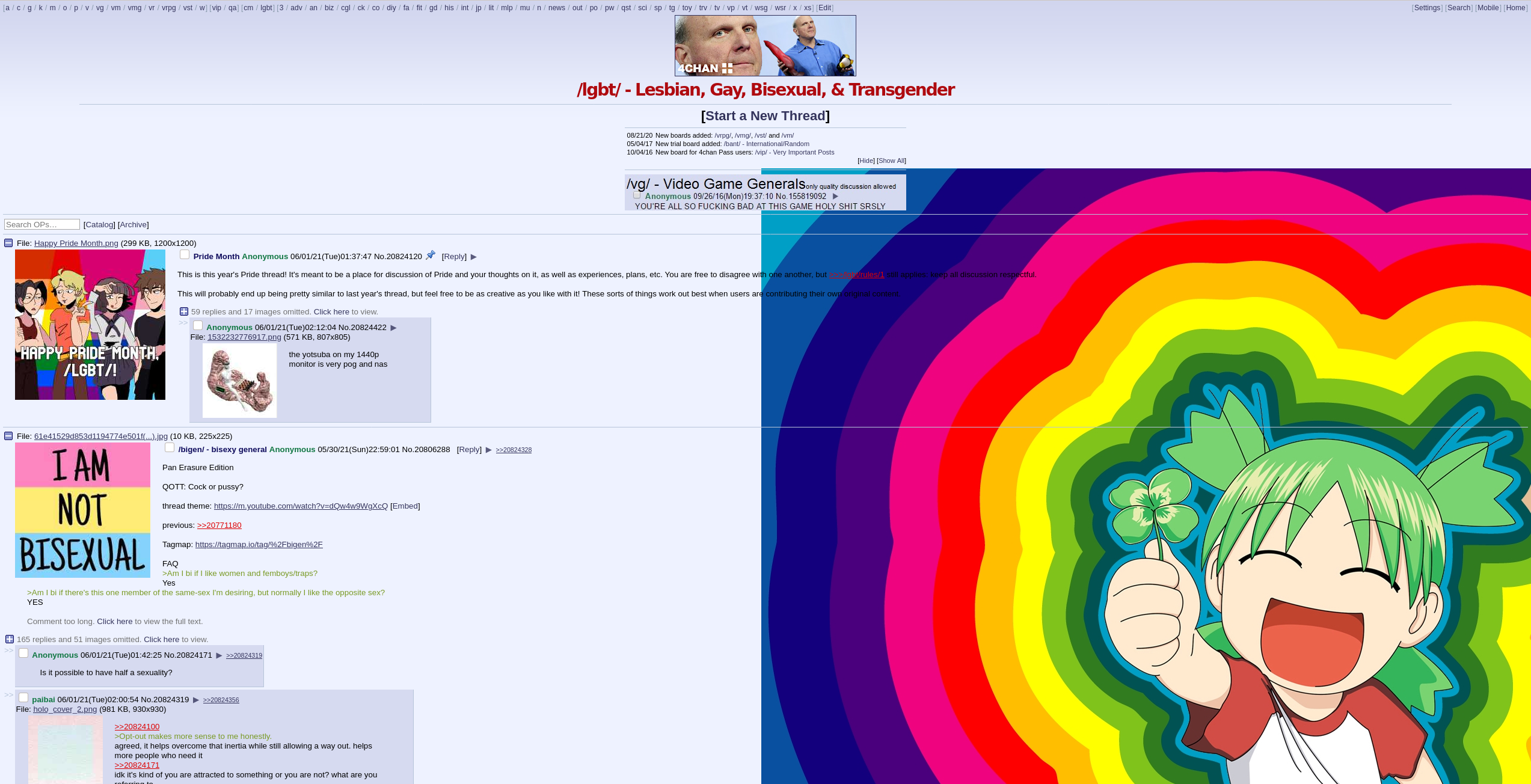This screenshot has width=1531, height=784.
Task: Tick the checkbox on the Pride Month post
Action: tap(185, 255)
